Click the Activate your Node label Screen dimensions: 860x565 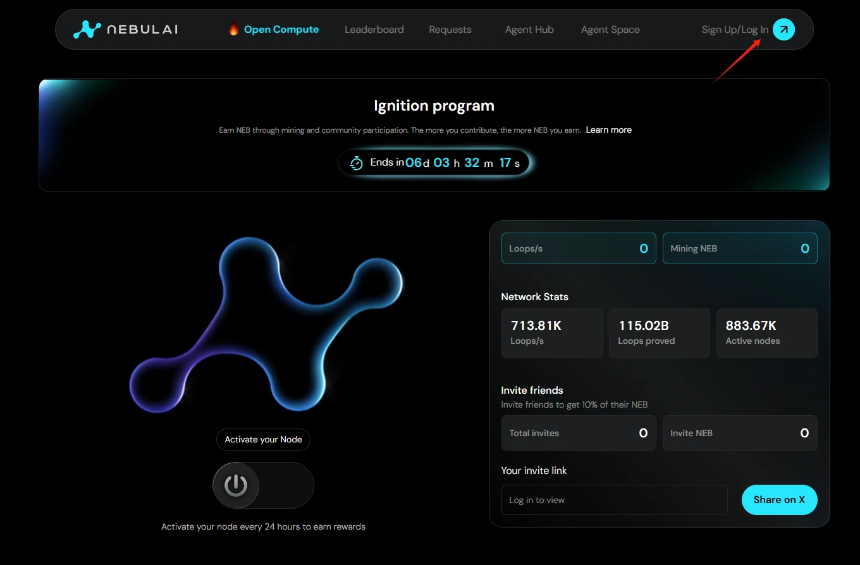(263, 439)
